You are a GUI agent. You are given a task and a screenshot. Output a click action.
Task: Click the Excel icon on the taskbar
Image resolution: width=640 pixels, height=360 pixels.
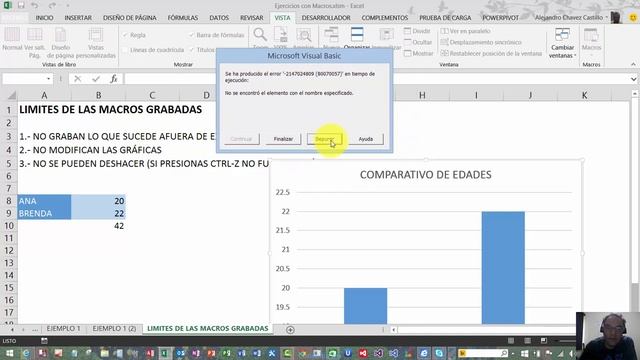point(165,353)
